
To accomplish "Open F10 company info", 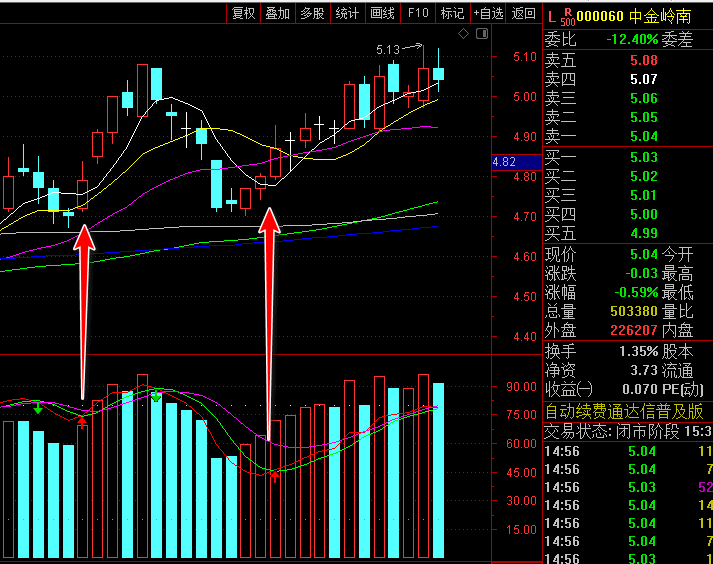I will pyautogui.click(x=417, y=14).
